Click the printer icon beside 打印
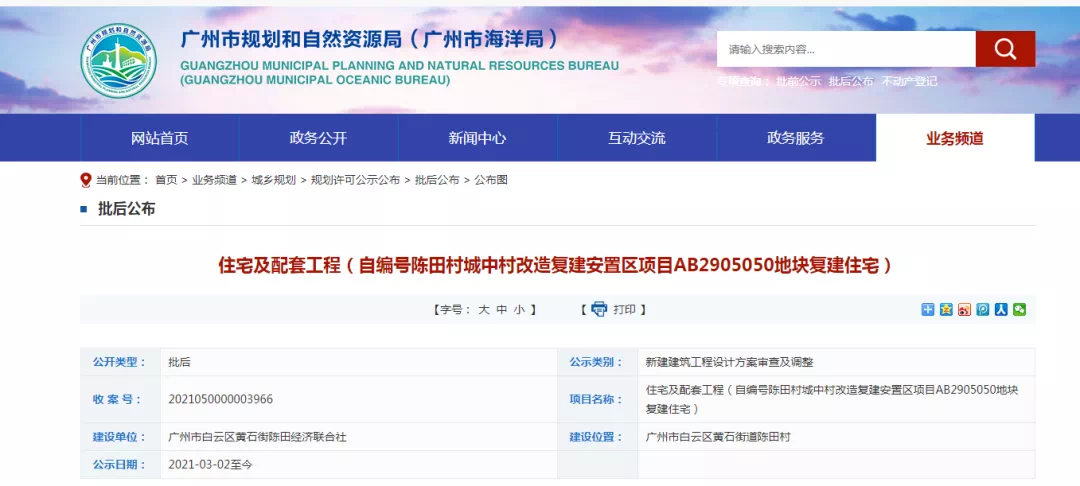Viewport: 1080px width, 486px height. pos(599,309)
